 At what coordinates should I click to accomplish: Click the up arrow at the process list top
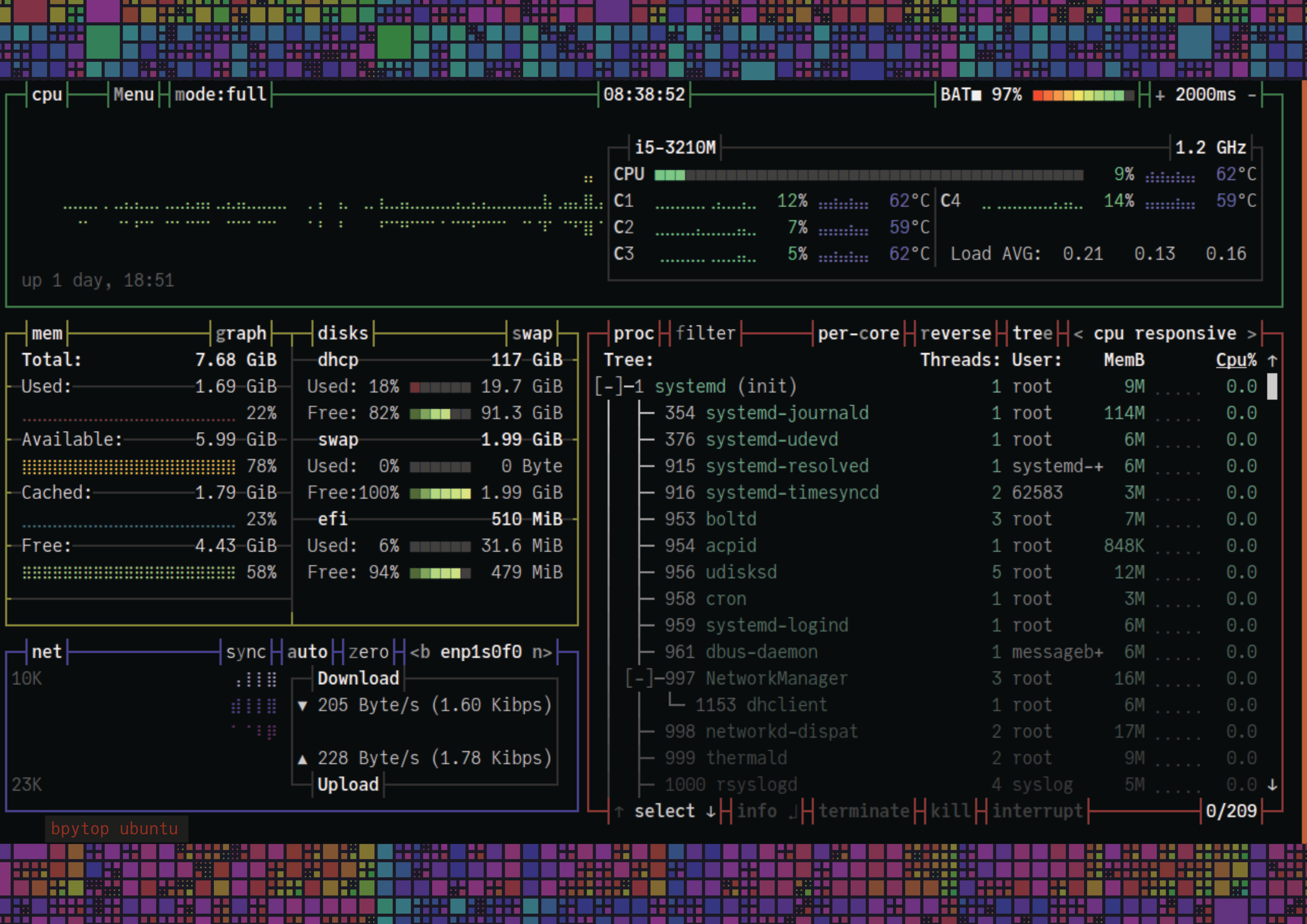(x=1272, y=361)
